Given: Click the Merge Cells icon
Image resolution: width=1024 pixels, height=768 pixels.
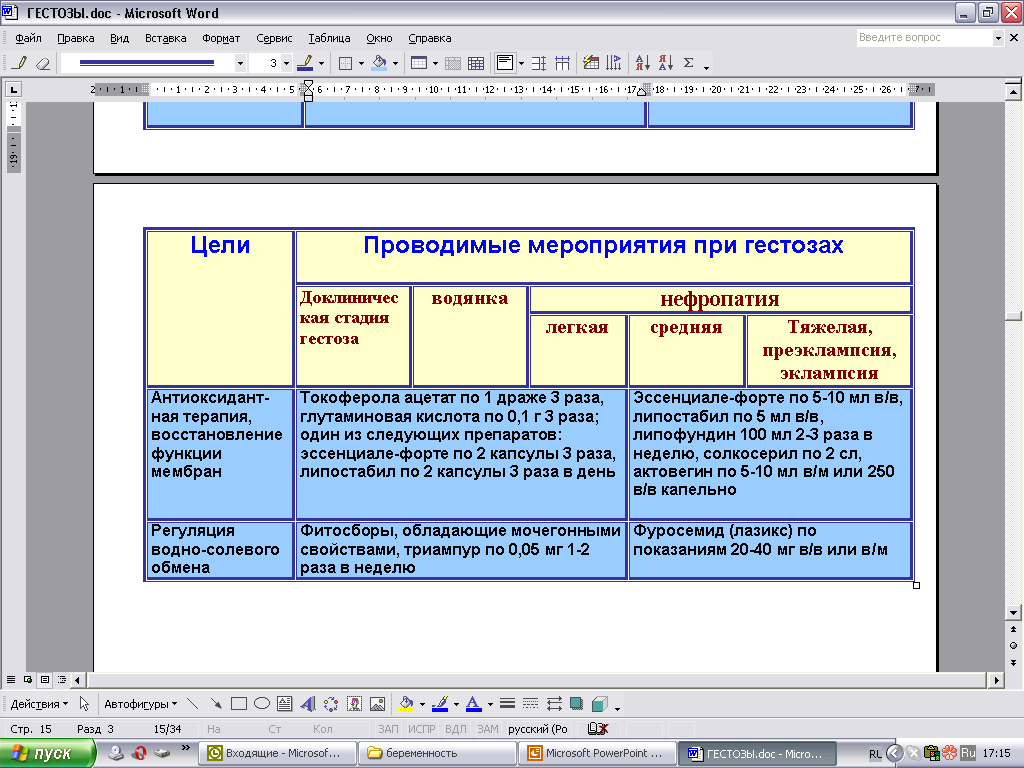Looking at the screenshot, I should [x=453, y=63].
